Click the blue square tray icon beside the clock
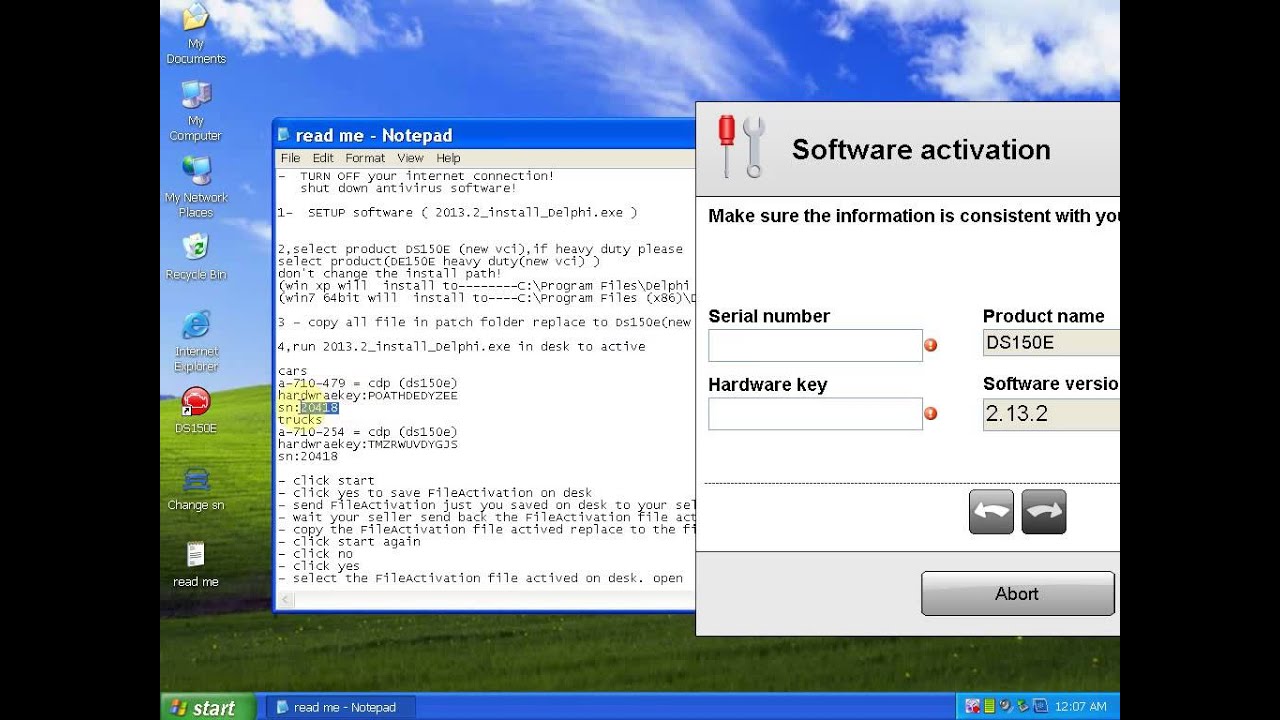 pos(1039,707)
